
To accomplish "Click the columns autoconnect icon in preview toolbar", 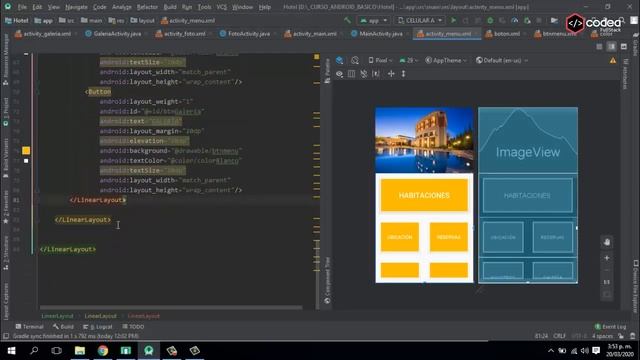I will coord(351,74).
